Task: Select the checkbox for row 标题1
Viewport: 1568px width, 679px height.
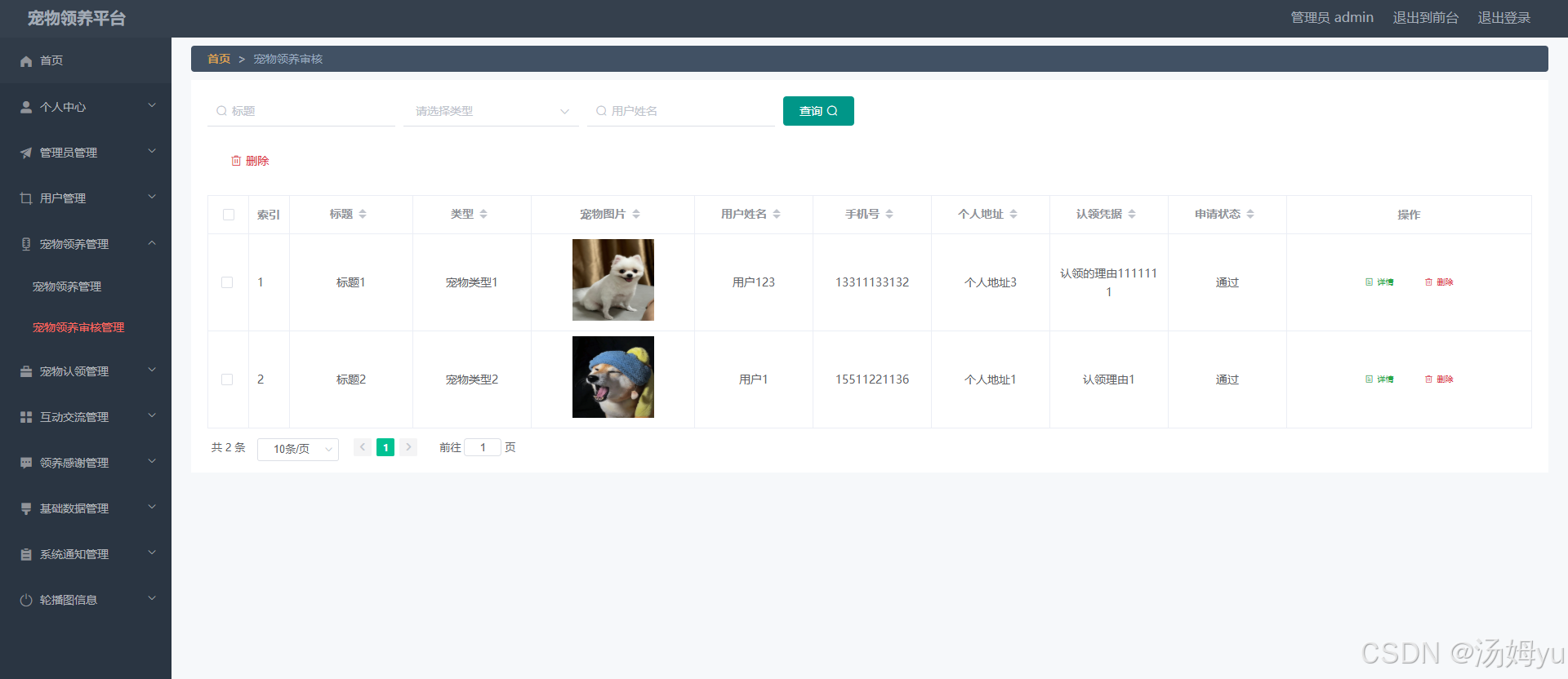Action: click(x=227, y=282)
